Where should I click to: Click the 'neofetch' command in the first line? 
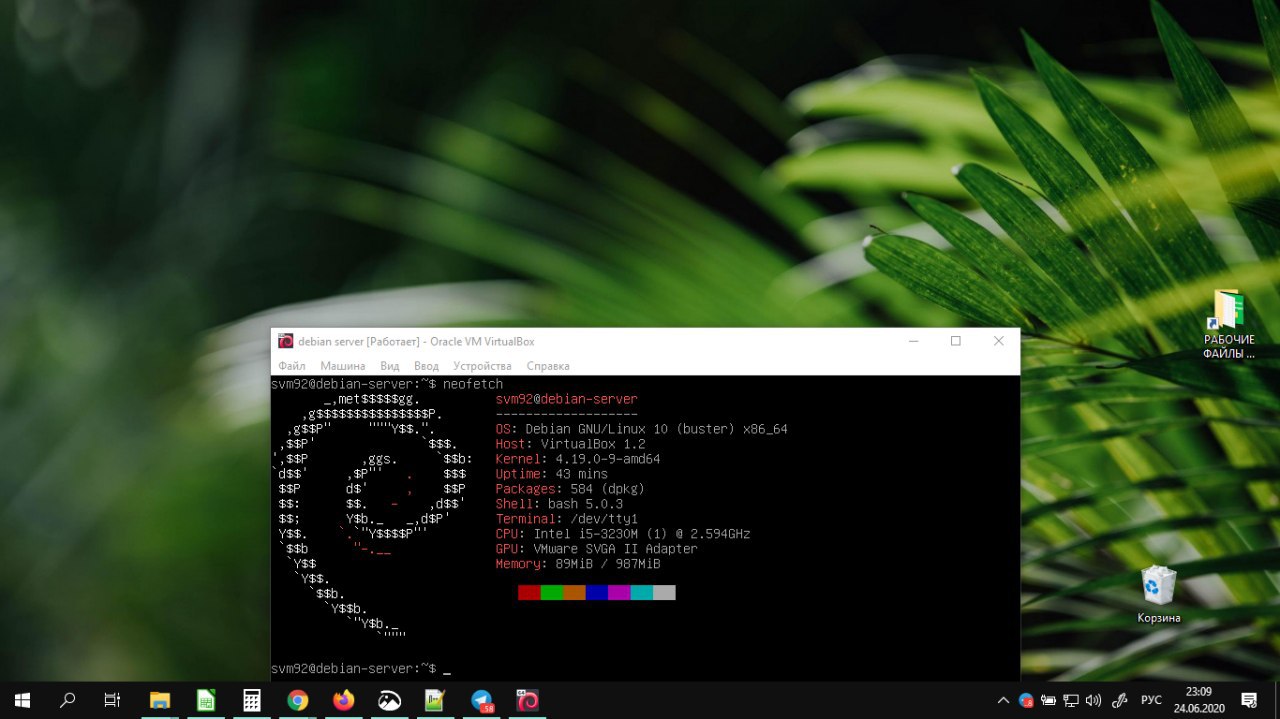tap(473, 384)
